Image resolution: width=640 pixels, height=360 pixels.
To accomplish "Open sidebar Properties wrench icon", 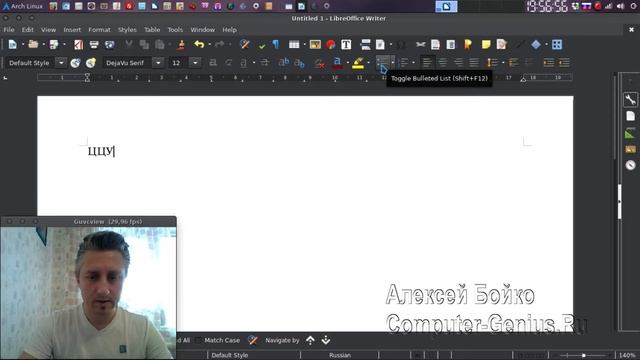I will [630, 100].
